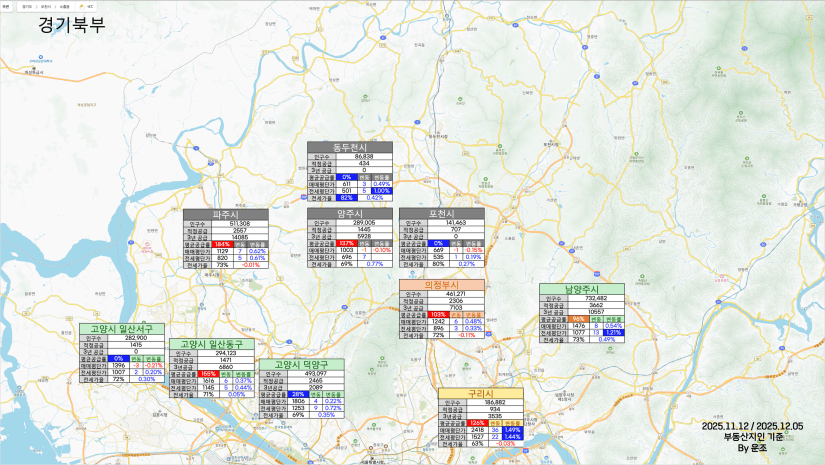Select 경기도 in the location breadcrumb
The height and width of the screenshot is (465, 825).
click(26, 4)
